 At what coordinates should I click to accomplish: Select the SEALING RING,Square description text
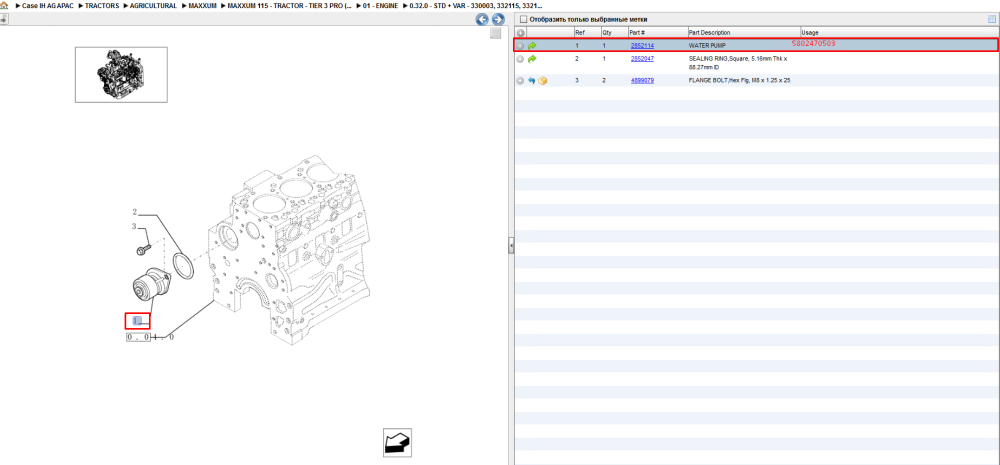739,62
